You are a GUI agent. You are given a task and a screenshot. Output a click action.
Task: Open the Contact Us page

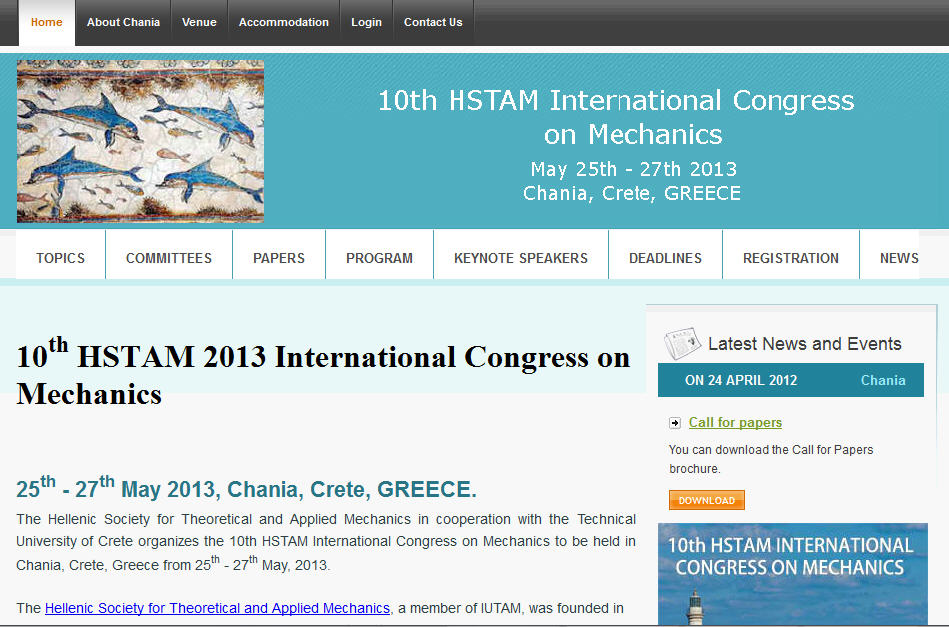(x=433, y=22)
